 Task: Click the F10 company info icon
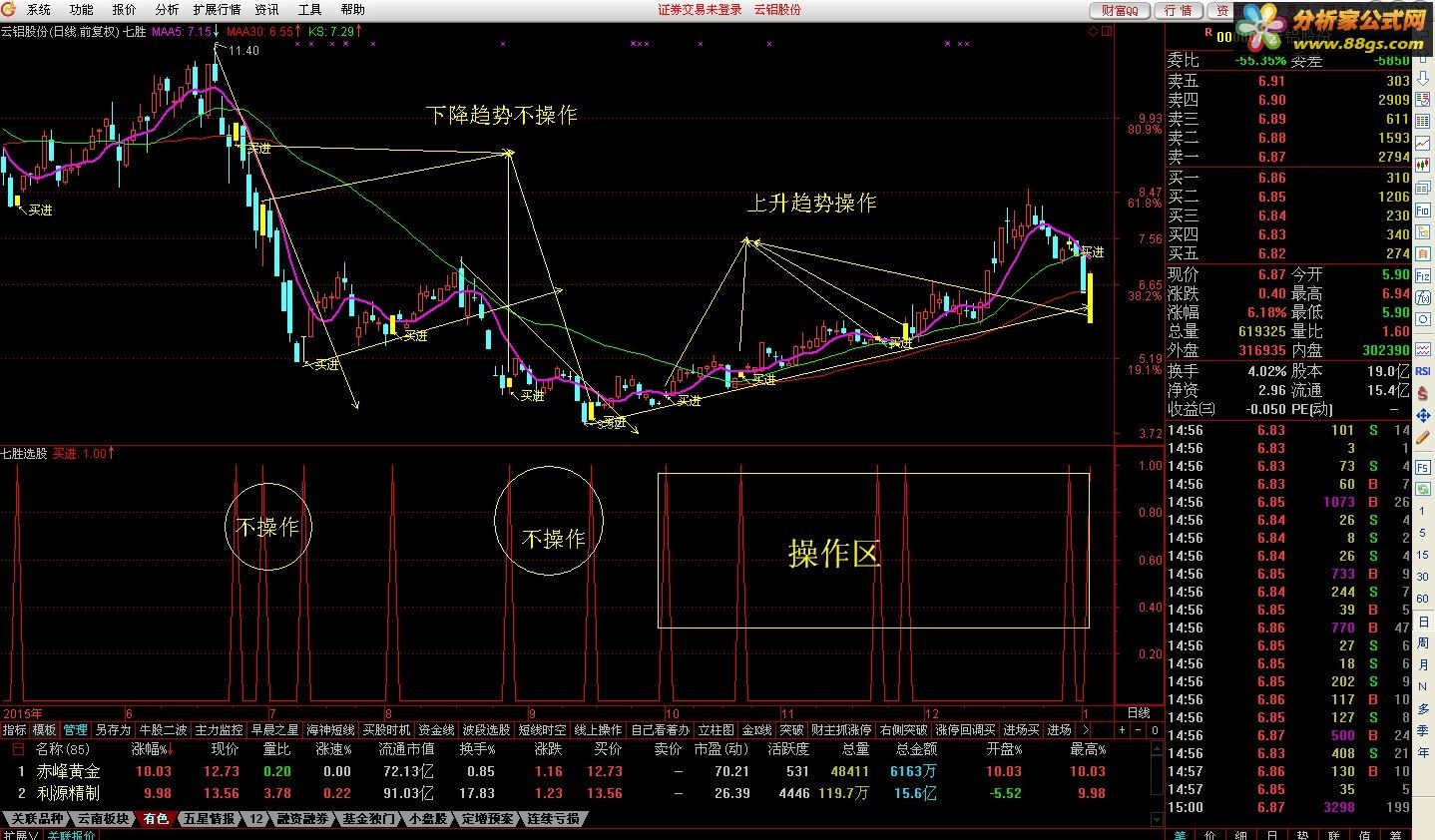pos(1422,210)
